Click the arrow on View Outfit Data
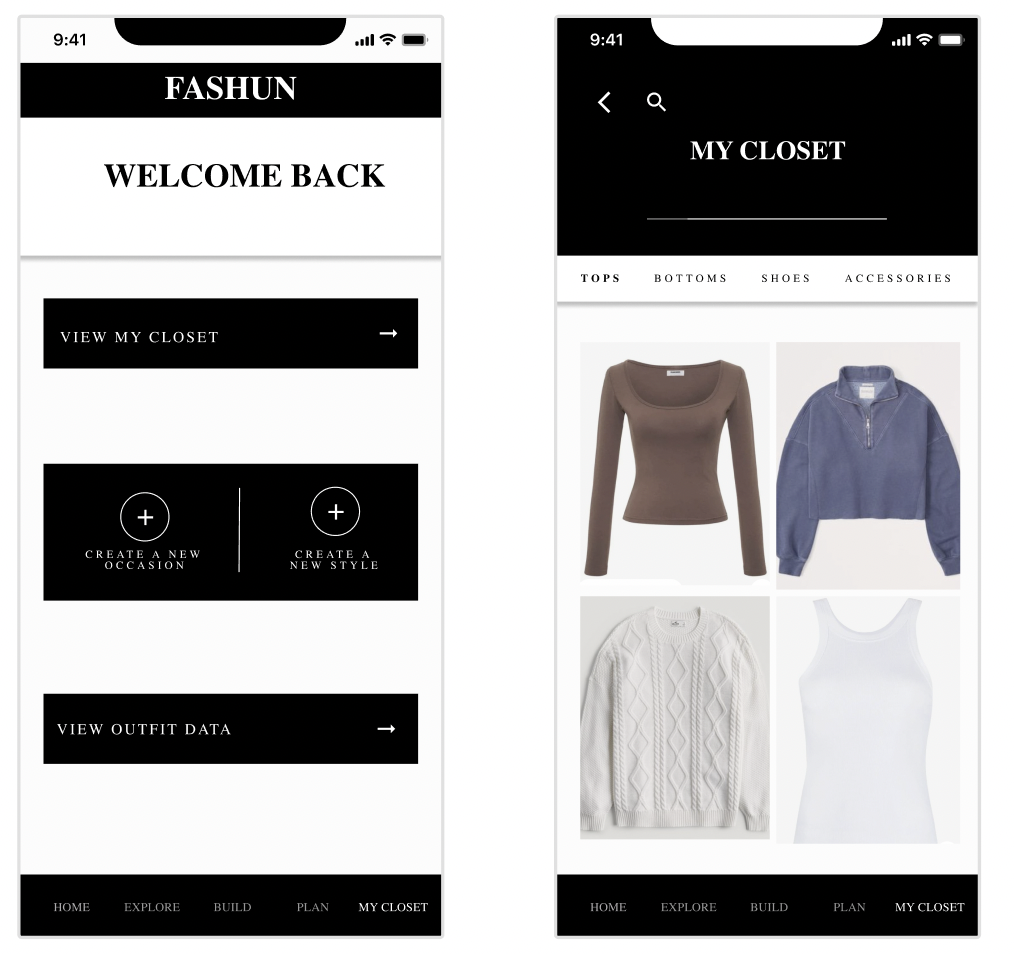Viewport: 1014px width, 954px height. 386,729
